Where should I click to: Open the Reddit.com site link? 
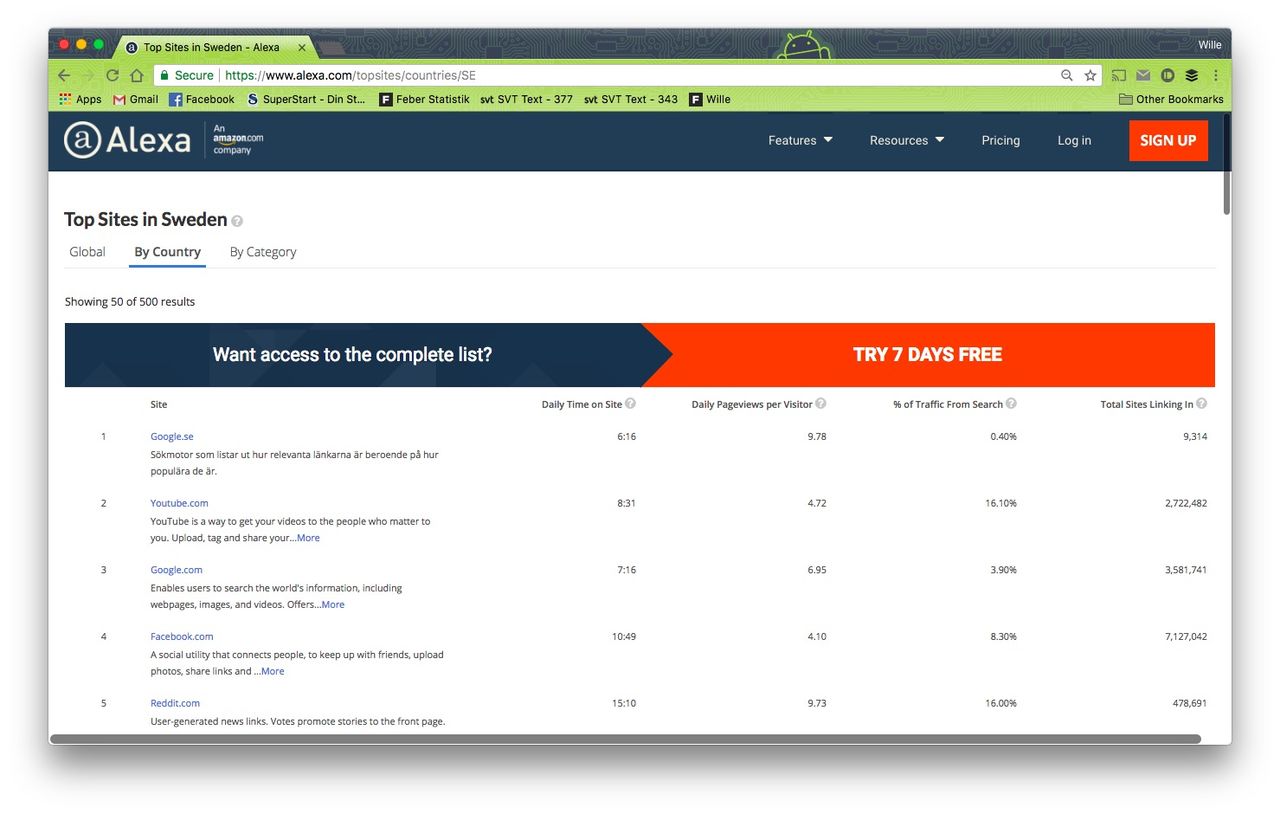(x=175, y=703)
